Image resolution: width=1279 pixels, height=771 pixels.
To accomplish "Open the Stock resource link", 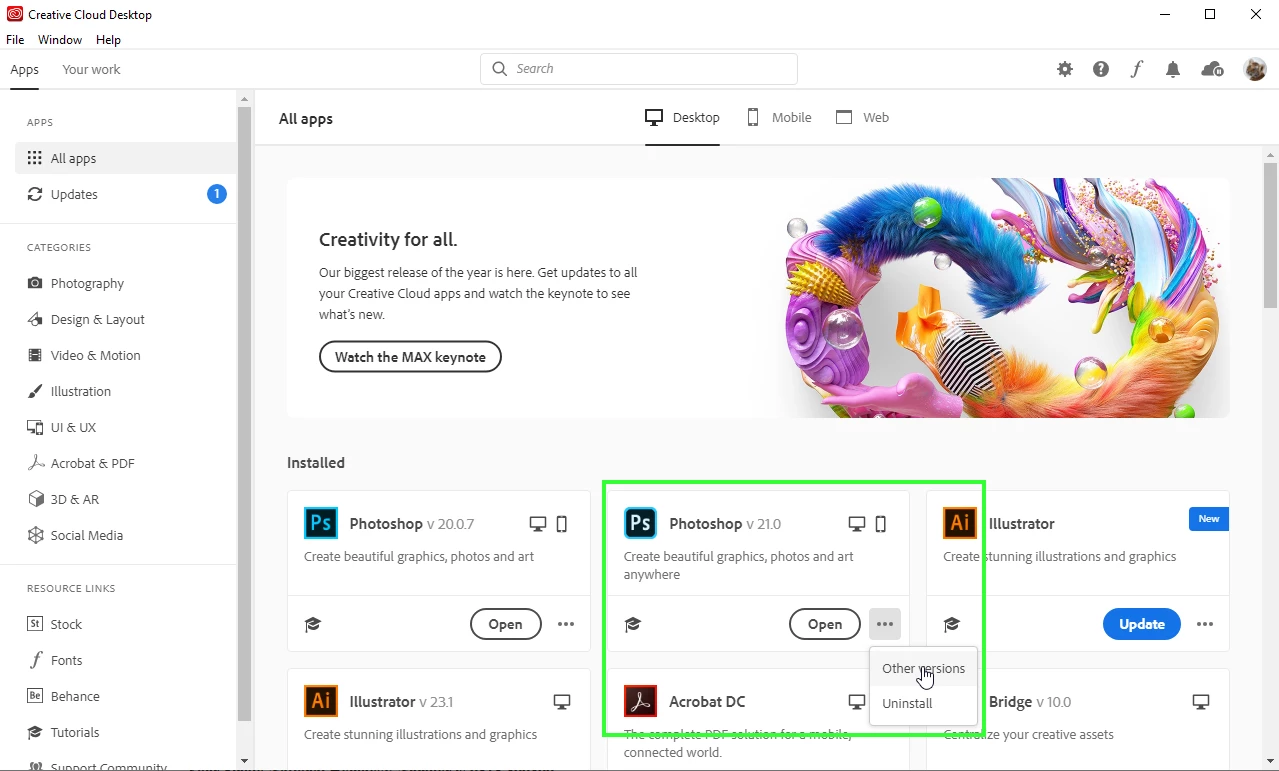I will click(55, 624).
